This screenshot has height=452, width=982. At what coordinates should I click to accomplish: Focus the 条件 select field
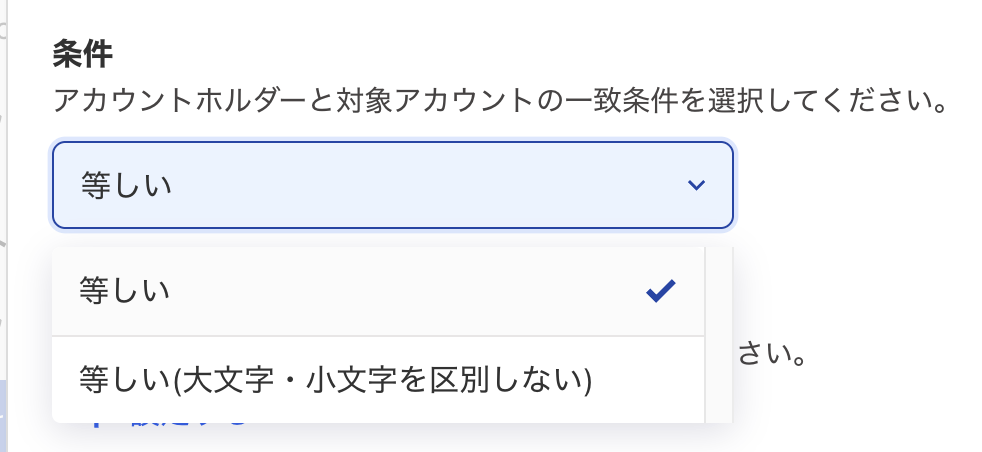(392, 185)
